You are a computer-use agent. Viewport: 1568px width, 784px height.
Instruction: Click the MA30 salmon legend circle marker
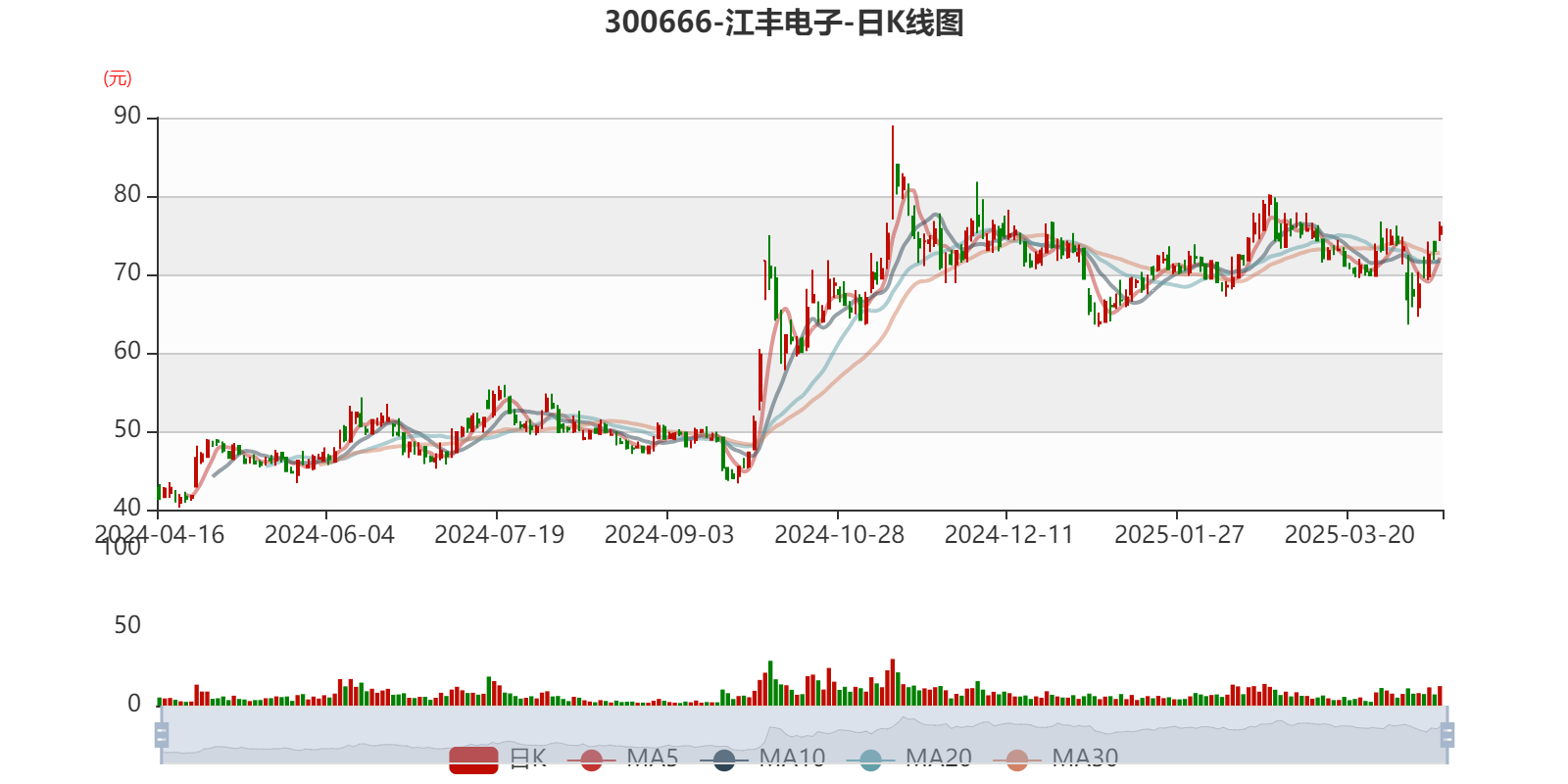tap(1017, 759)
